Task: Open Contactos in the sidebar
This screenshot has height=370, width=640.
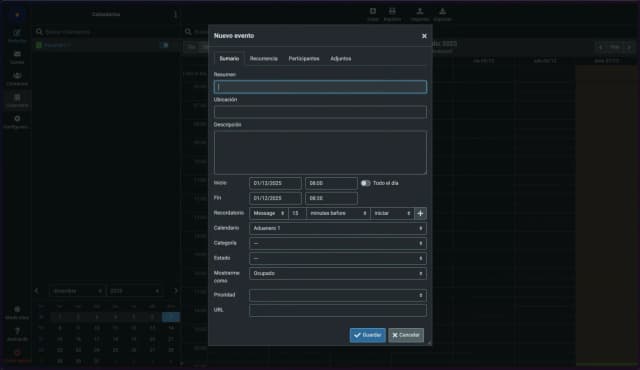Action: (x=17, y=79)
